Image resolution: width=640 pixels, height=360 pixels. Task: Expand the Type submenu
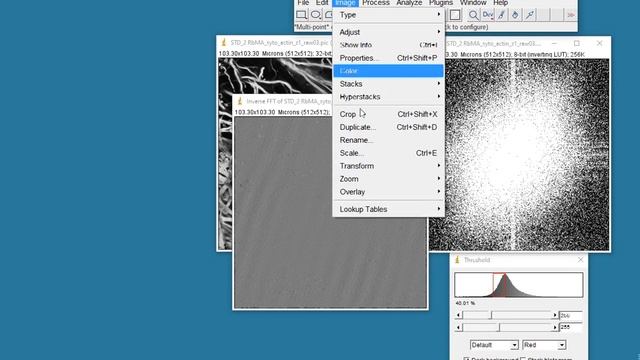pyautogui.click(x=388, y=15)
